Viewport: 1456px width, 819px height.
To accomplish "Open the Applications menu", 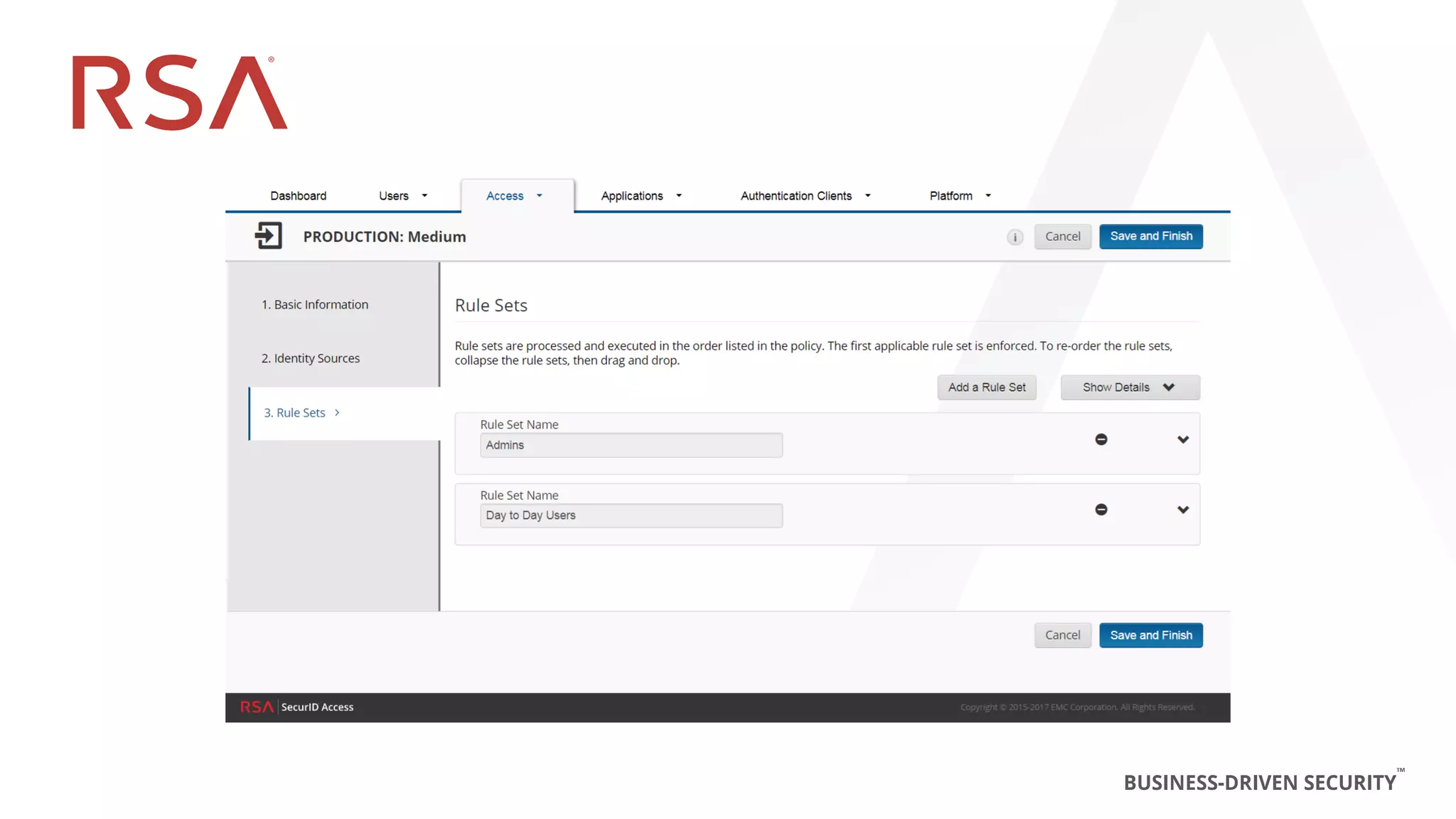I will (x=641, y=196).
